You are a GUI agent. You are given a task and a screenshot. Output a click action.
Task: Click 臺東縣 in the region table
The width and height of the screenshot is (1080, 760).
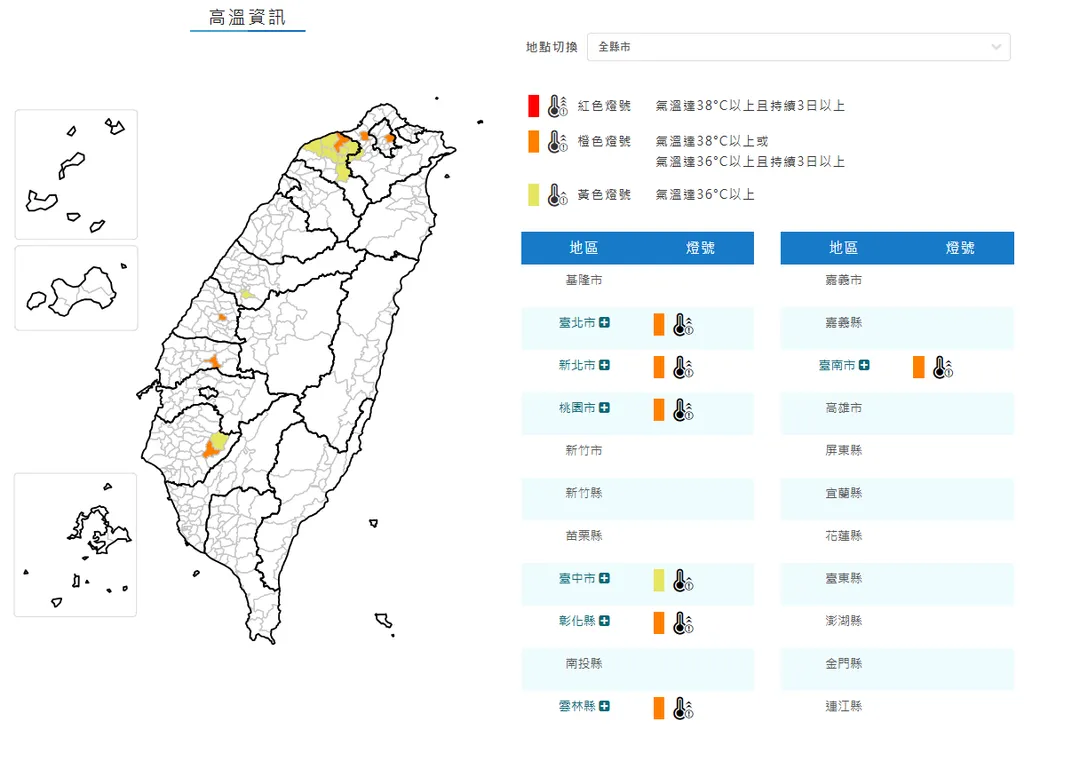point(843,578)
